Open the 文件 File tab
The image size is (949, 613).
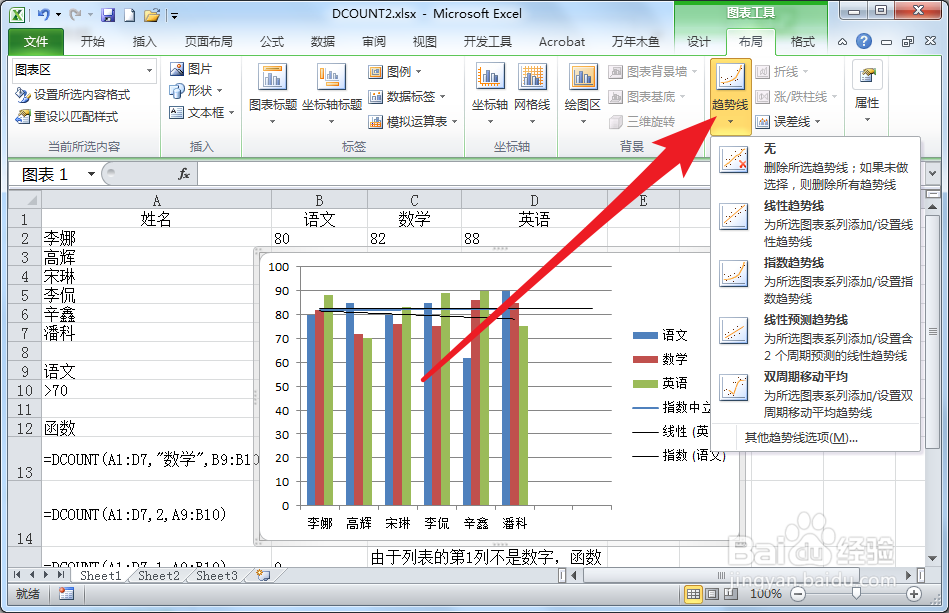(36, 41)
